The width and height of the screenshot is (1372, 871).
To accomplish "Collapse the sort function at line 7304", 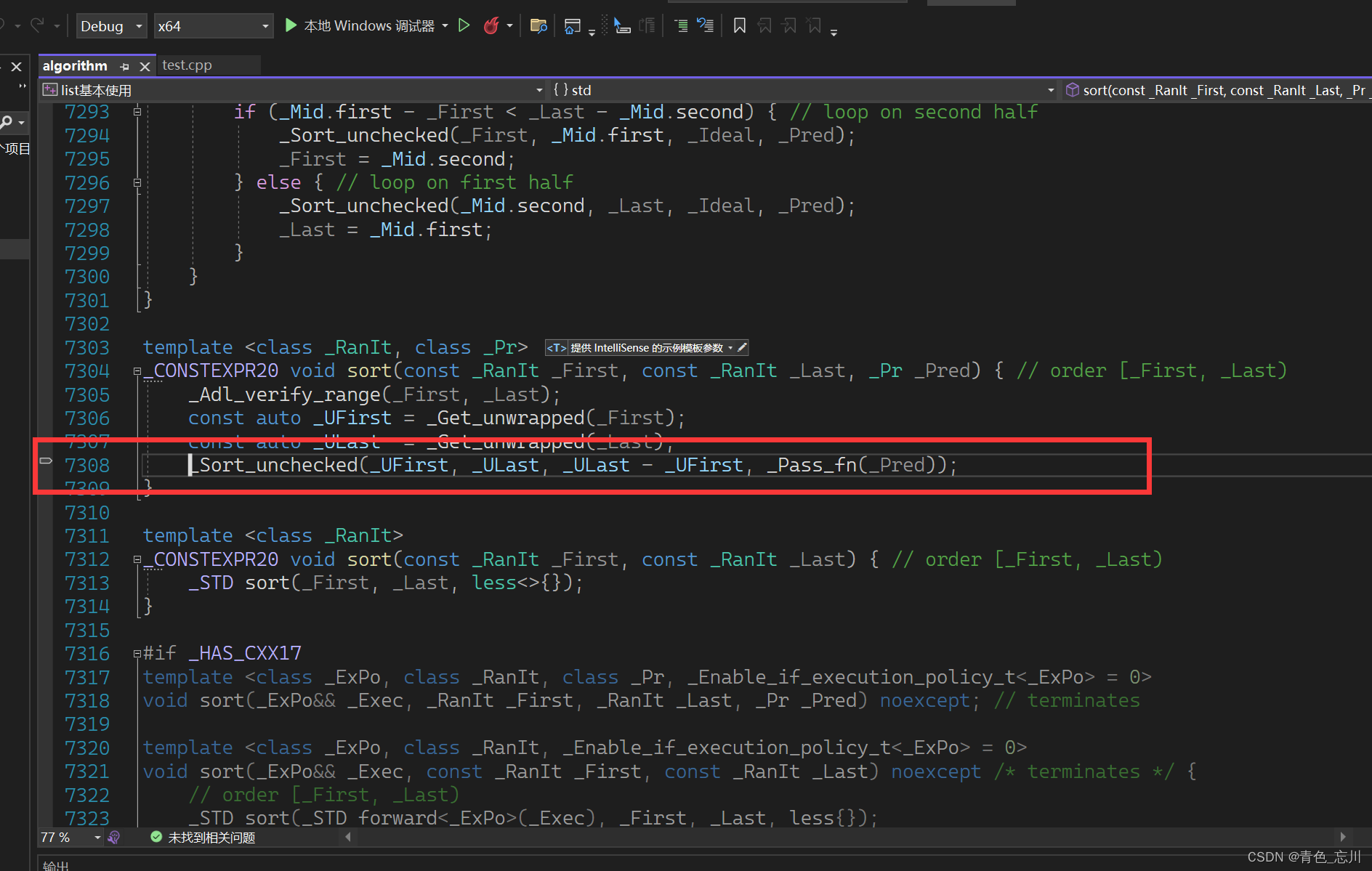I will 137,371.
